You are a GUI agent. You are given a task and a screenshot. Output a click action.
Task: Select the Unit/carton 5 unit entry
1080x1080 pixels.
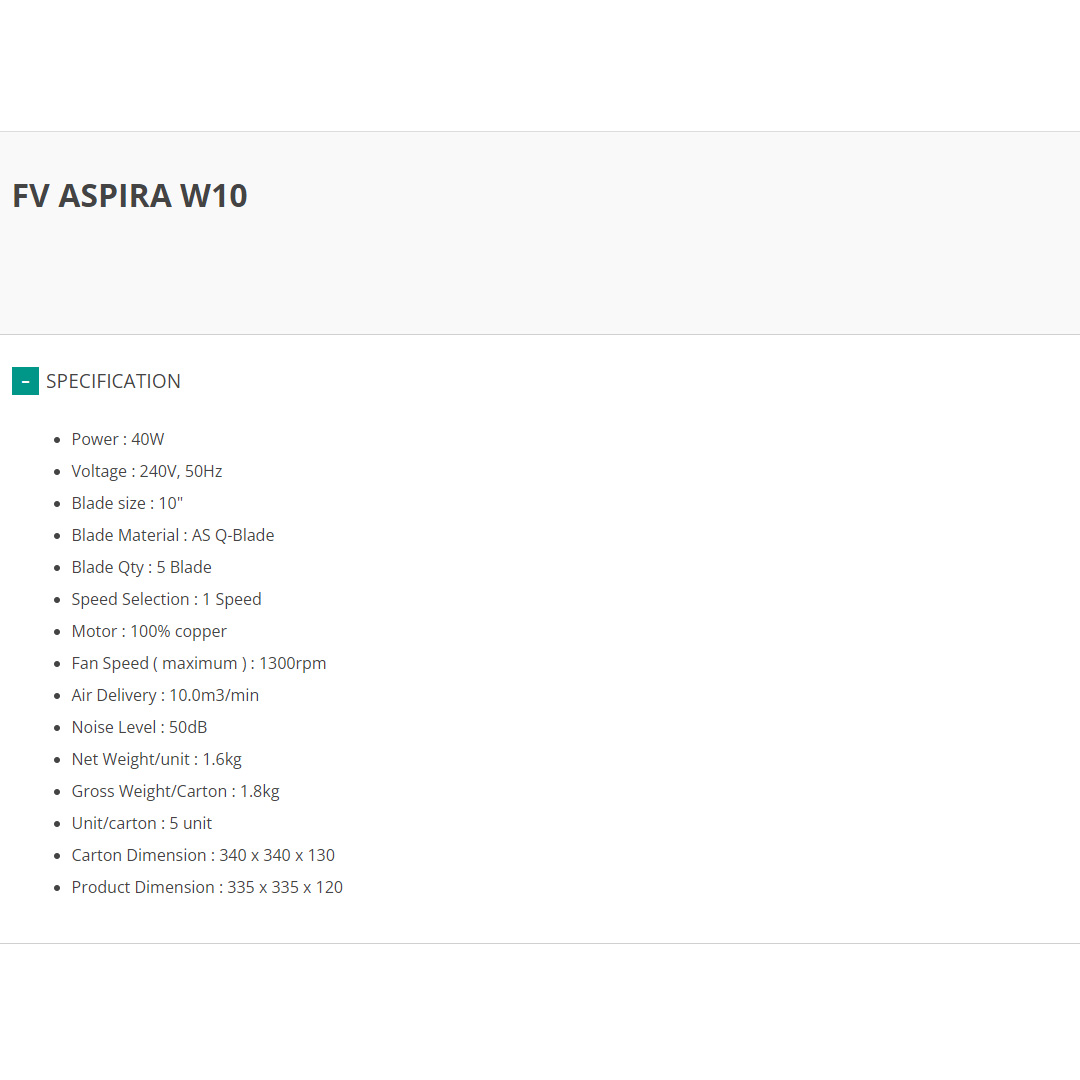pos(142,823)
